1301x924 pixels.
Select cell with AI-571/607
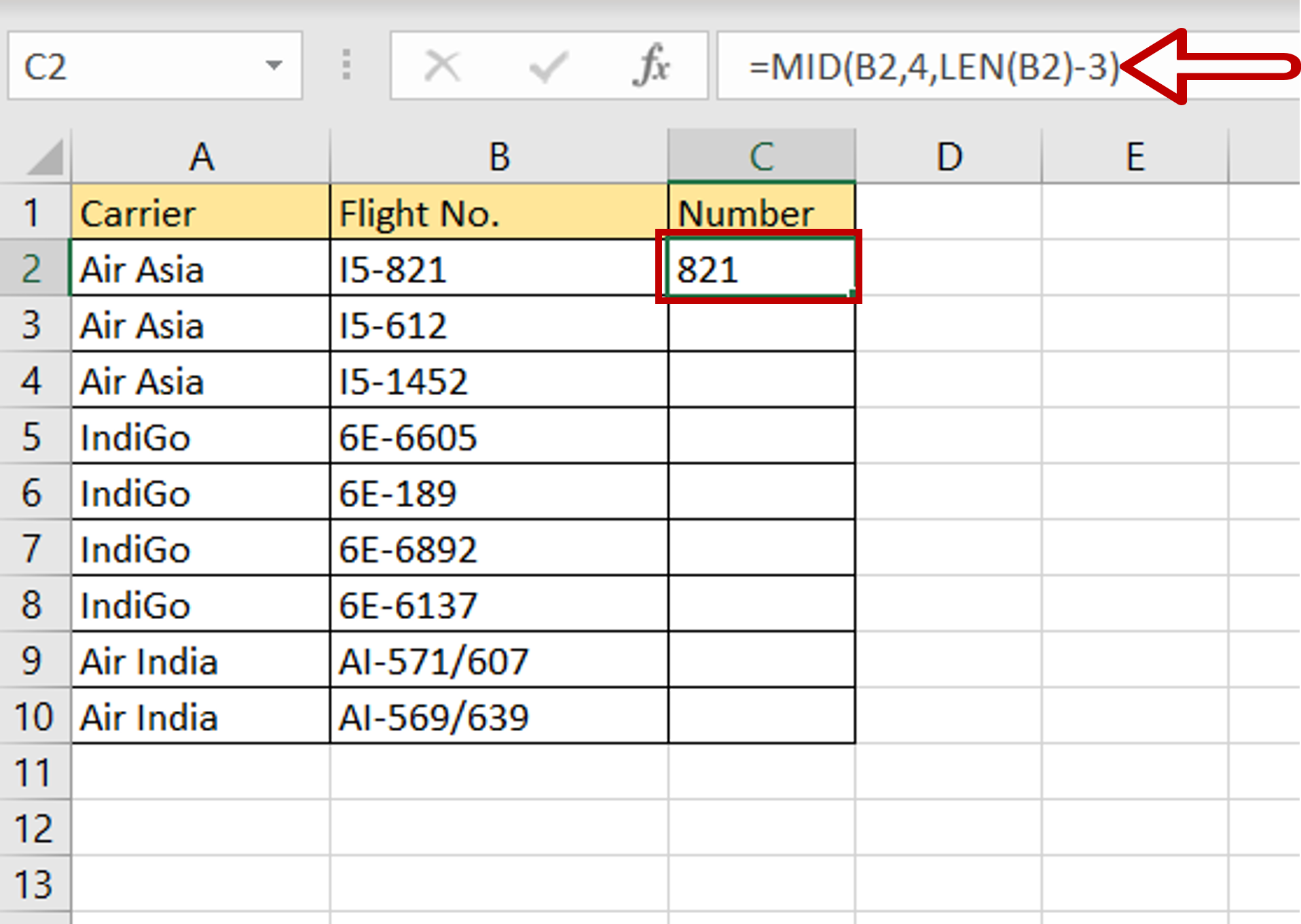coord(499,660)
